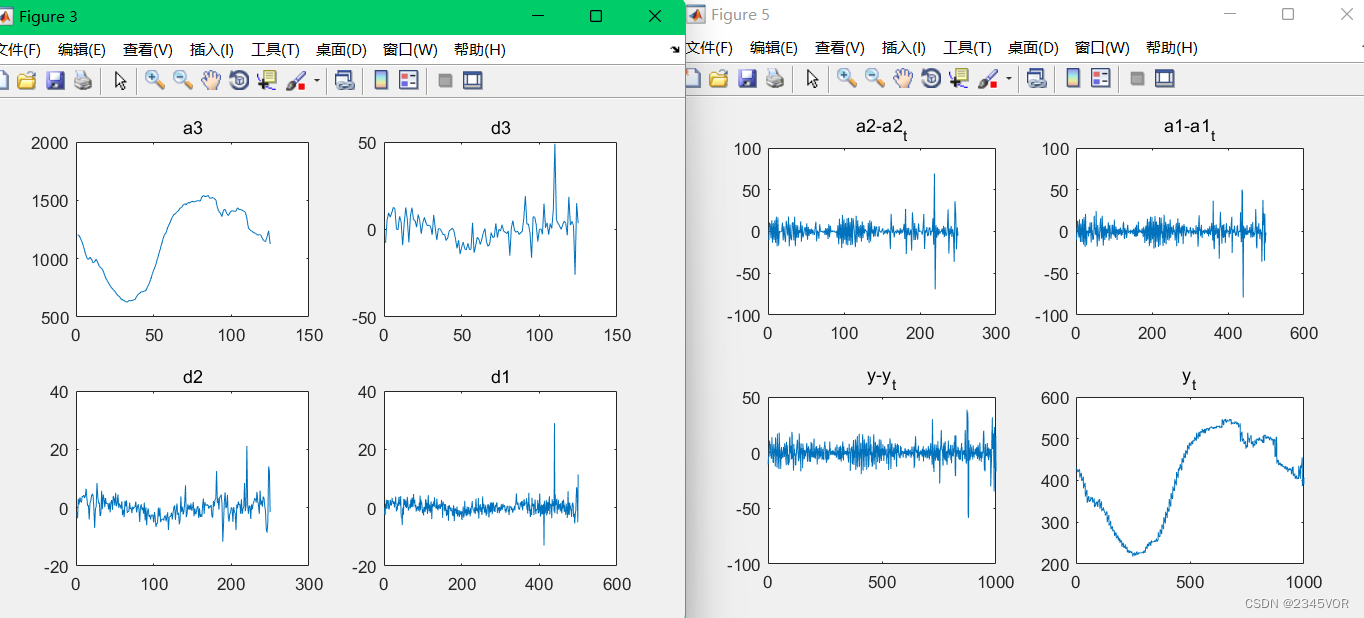Viewport: 1364px width, 618px height.
Task: Select Edit Plot arrow in Figure 3
Action: tap(120, 81)
